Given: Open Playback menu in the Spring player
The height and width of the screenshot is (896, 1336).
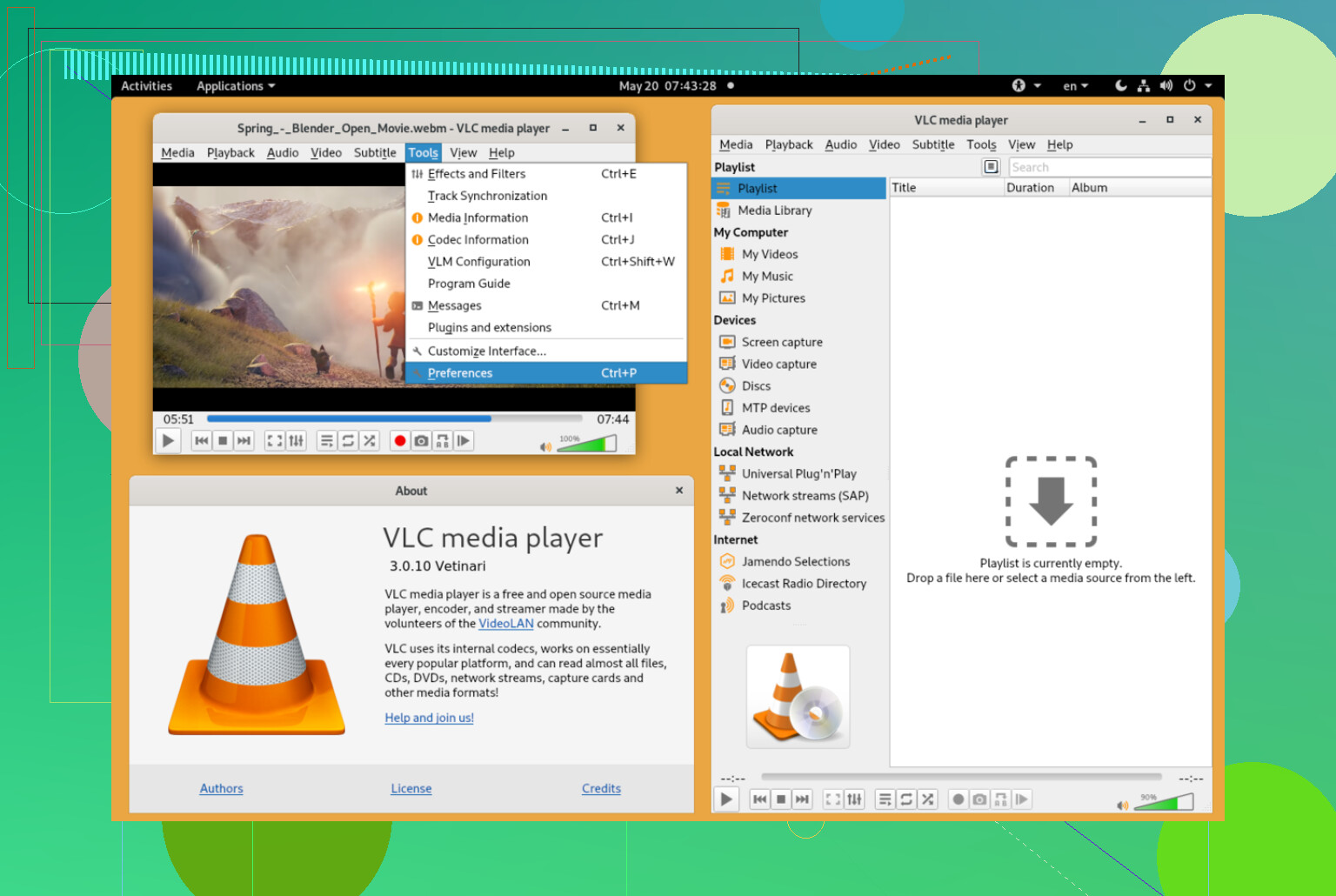Looking at the screenshot, I should (230, 152).
